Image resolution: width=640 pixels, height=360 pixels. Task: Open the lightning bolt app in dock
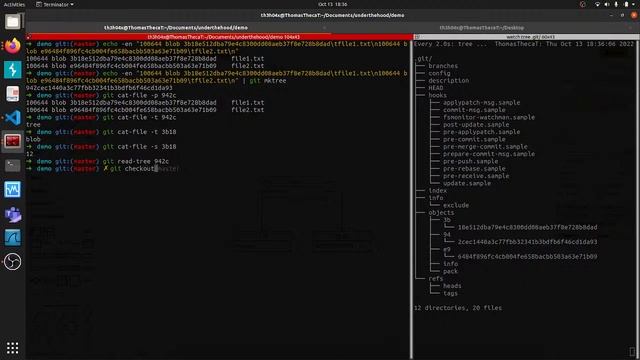(13, 70)
